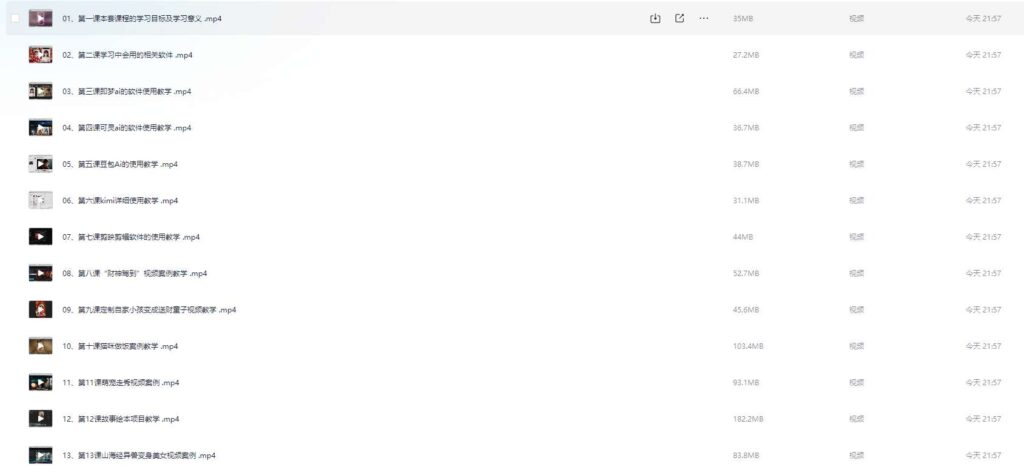This screenshot has height=472, width=1024.
Task: Open file name 09 第九课定制自家小孩
Action: click(149, 310)
